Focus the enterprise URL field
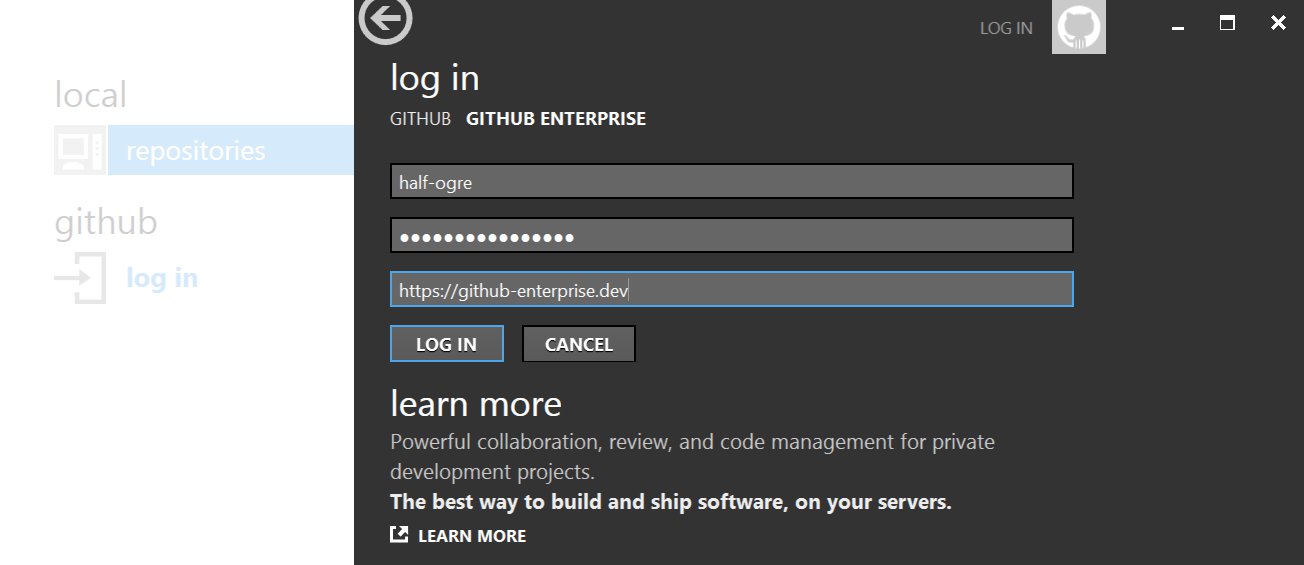The height and width of the screenshot is (565, 1304). [732, 290]
